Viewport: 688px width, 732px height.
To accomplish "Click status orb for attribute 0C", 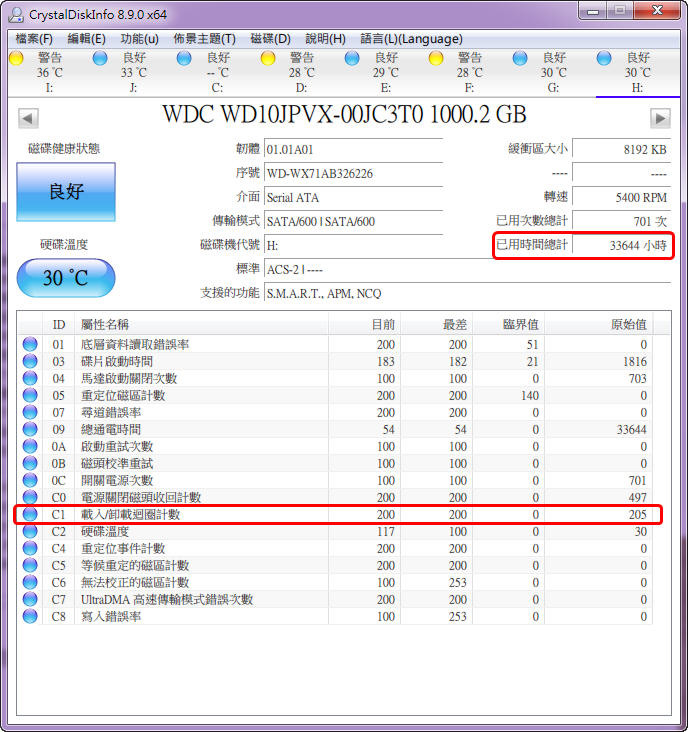I will 30,480.
